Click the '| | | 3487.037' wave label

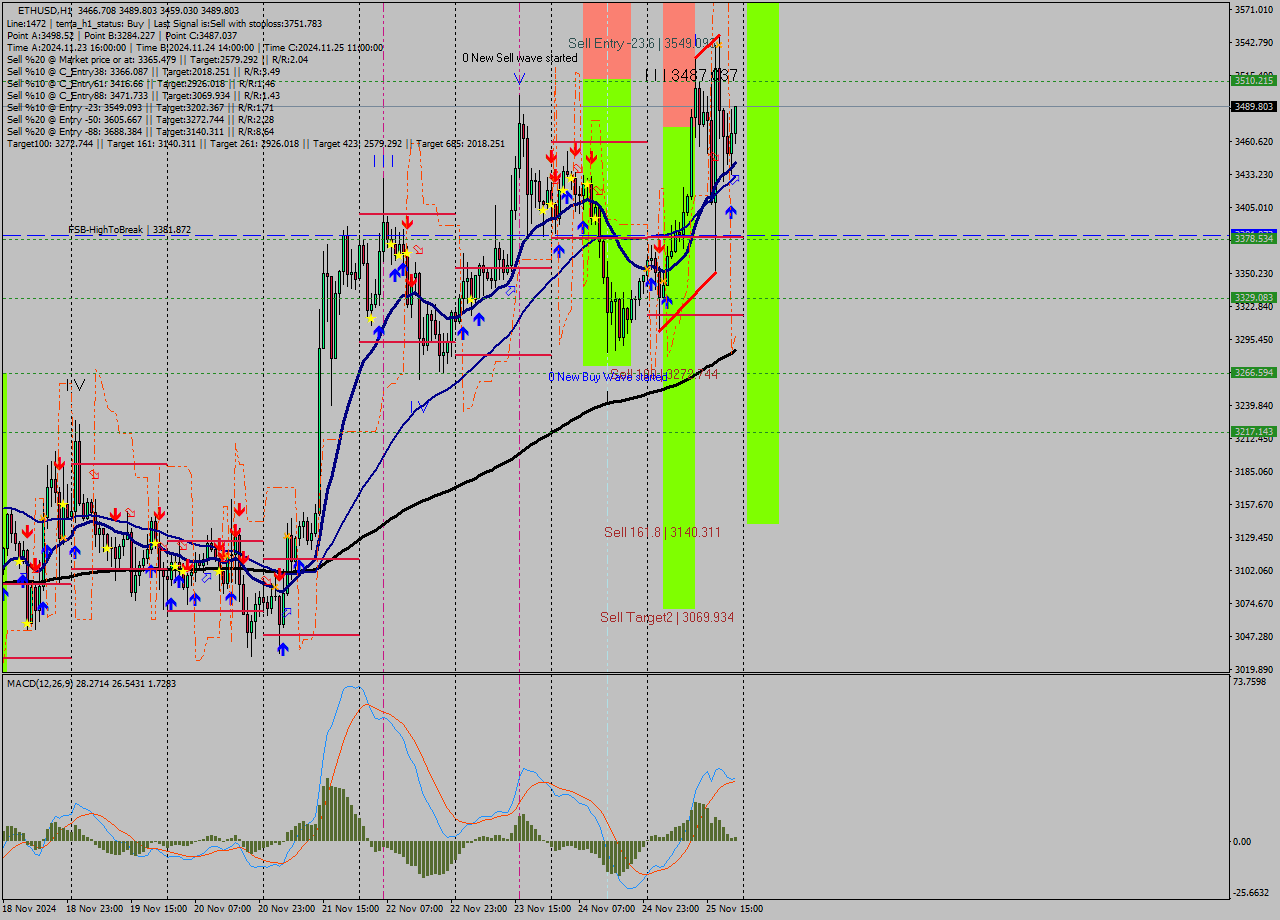click(691, 75)
